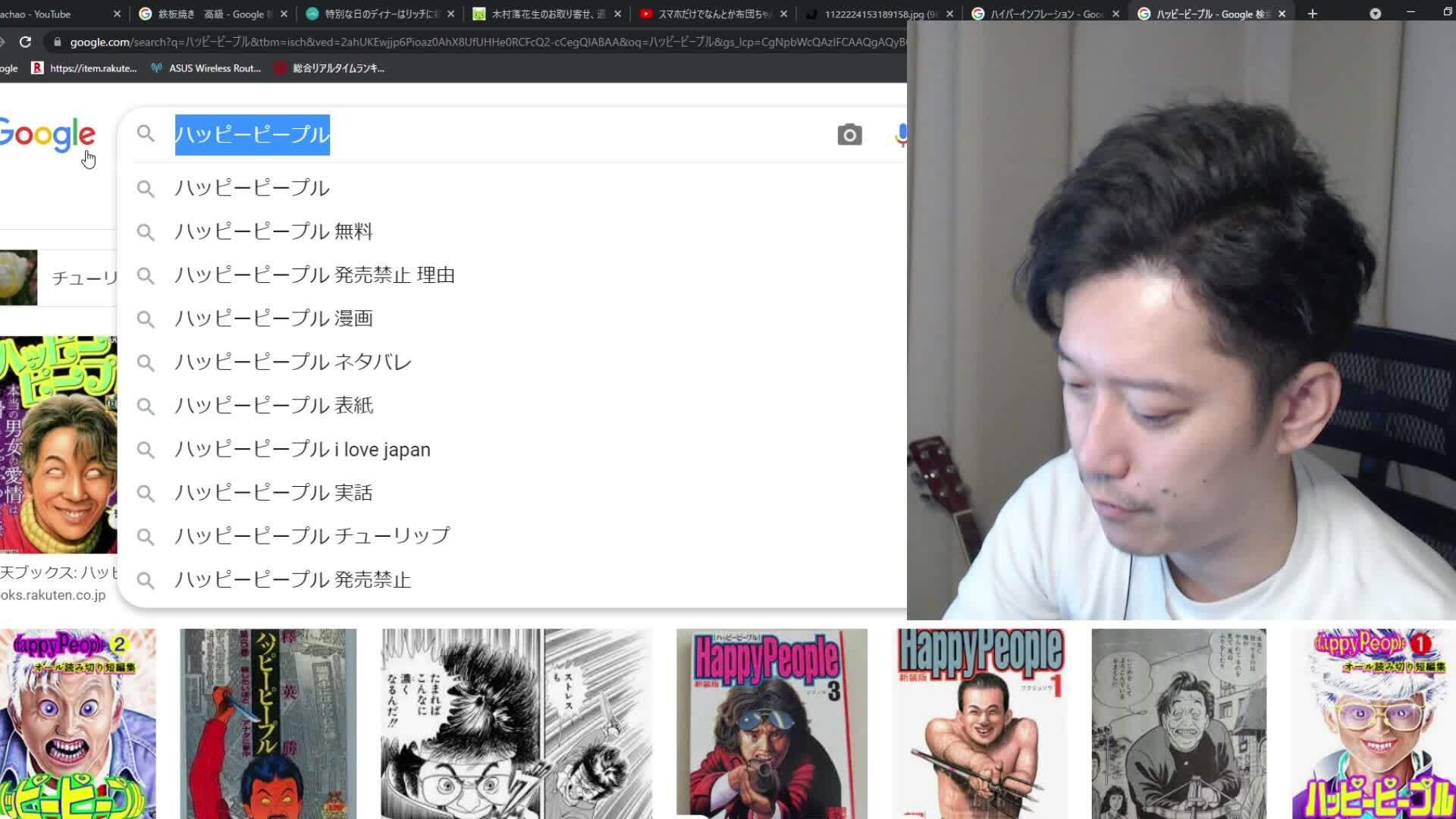The width and height of the screenshot is (1456, 819).
Task: Click the padlock icon in the address bar
Action: click(x=57, y=42)
